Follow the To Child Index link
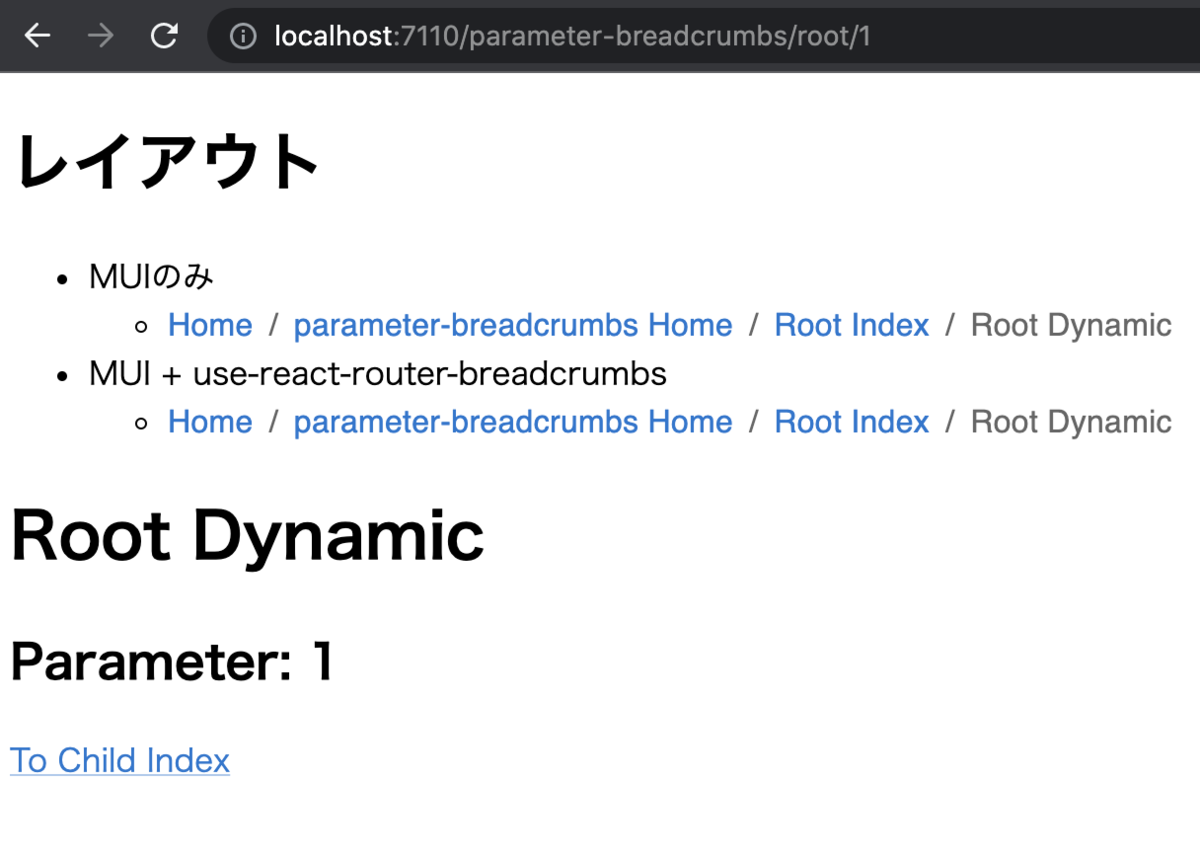 119,760
